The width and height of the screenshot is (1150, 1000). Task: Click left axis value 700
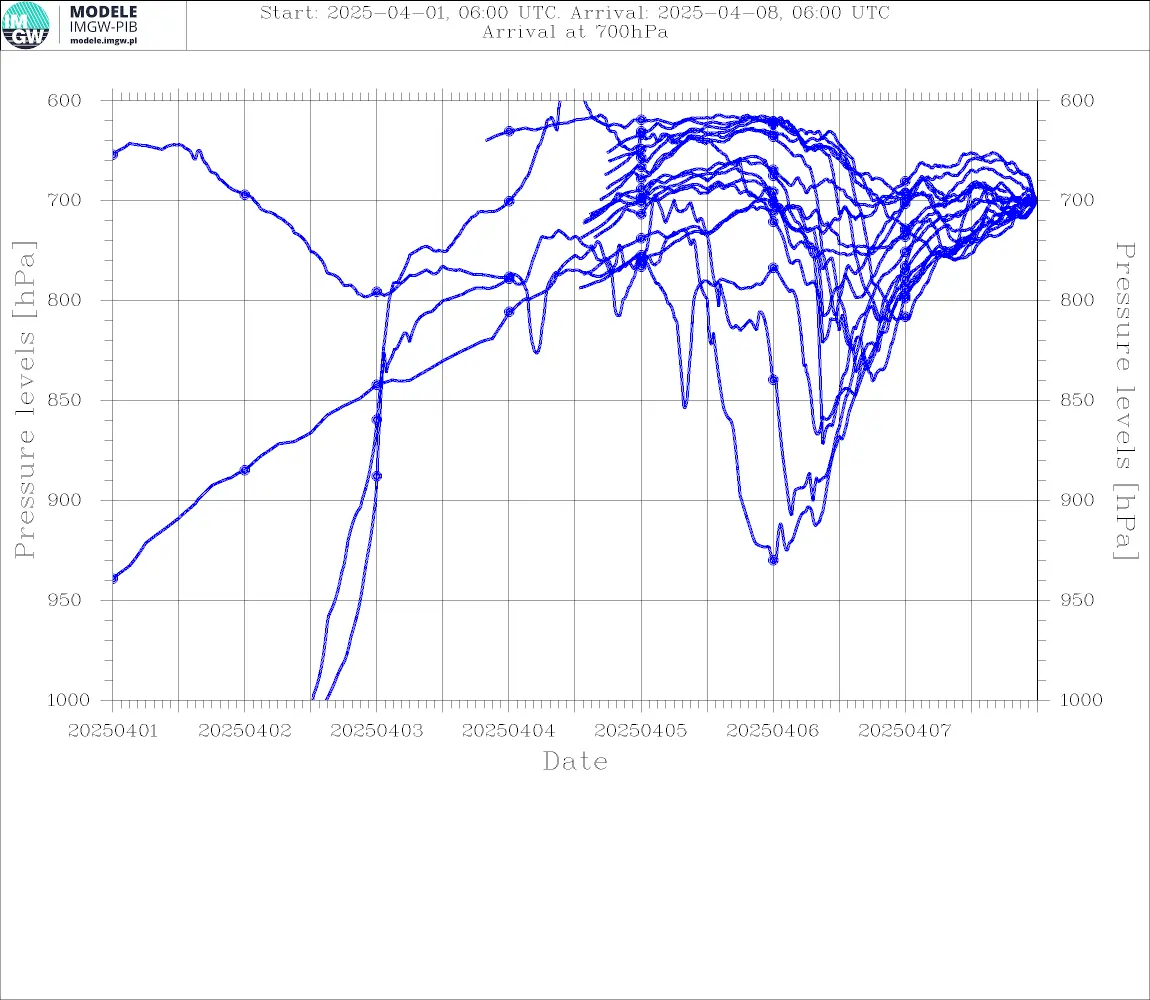click(65, 200)
